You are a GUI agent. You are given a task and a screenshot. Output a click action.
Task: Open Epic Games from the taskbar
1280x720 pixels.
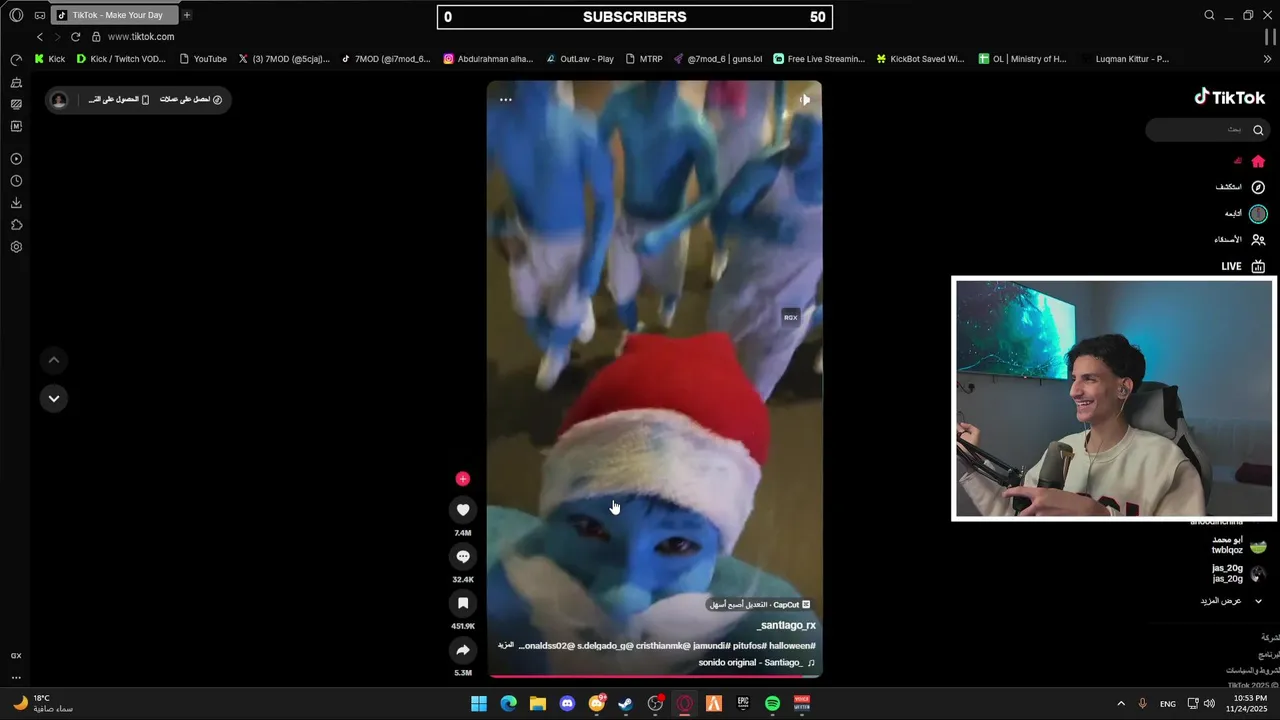point(743,704)
